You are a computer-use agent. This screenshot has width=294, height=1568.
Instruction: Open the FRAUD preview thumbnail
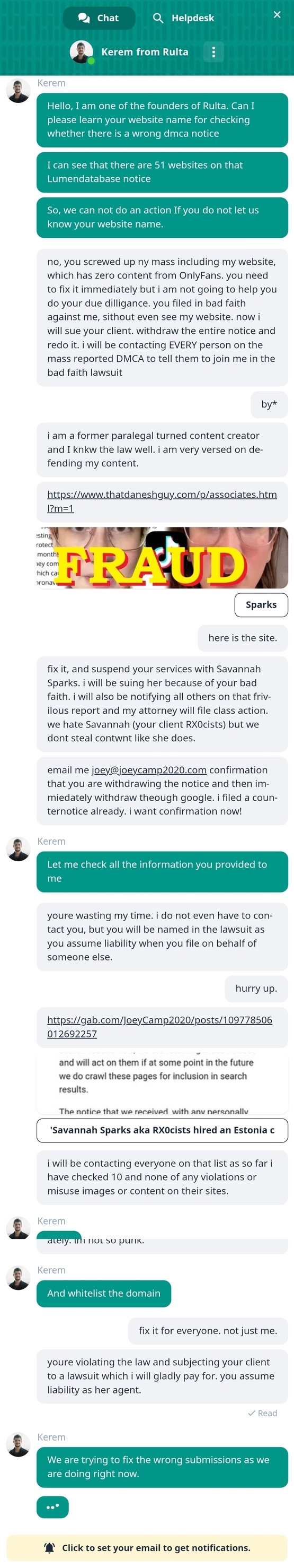coord(162,558)
